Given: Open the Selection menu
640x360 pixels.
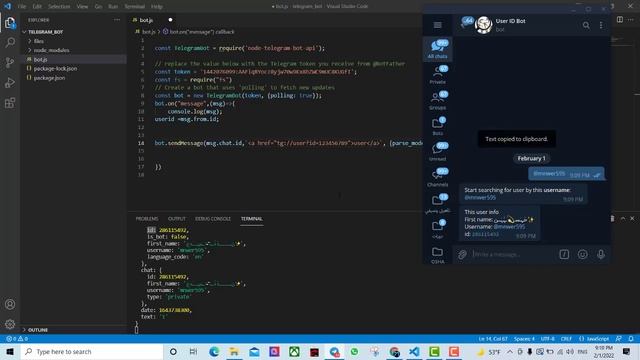Looking at the screenshot, I should 59,7.
